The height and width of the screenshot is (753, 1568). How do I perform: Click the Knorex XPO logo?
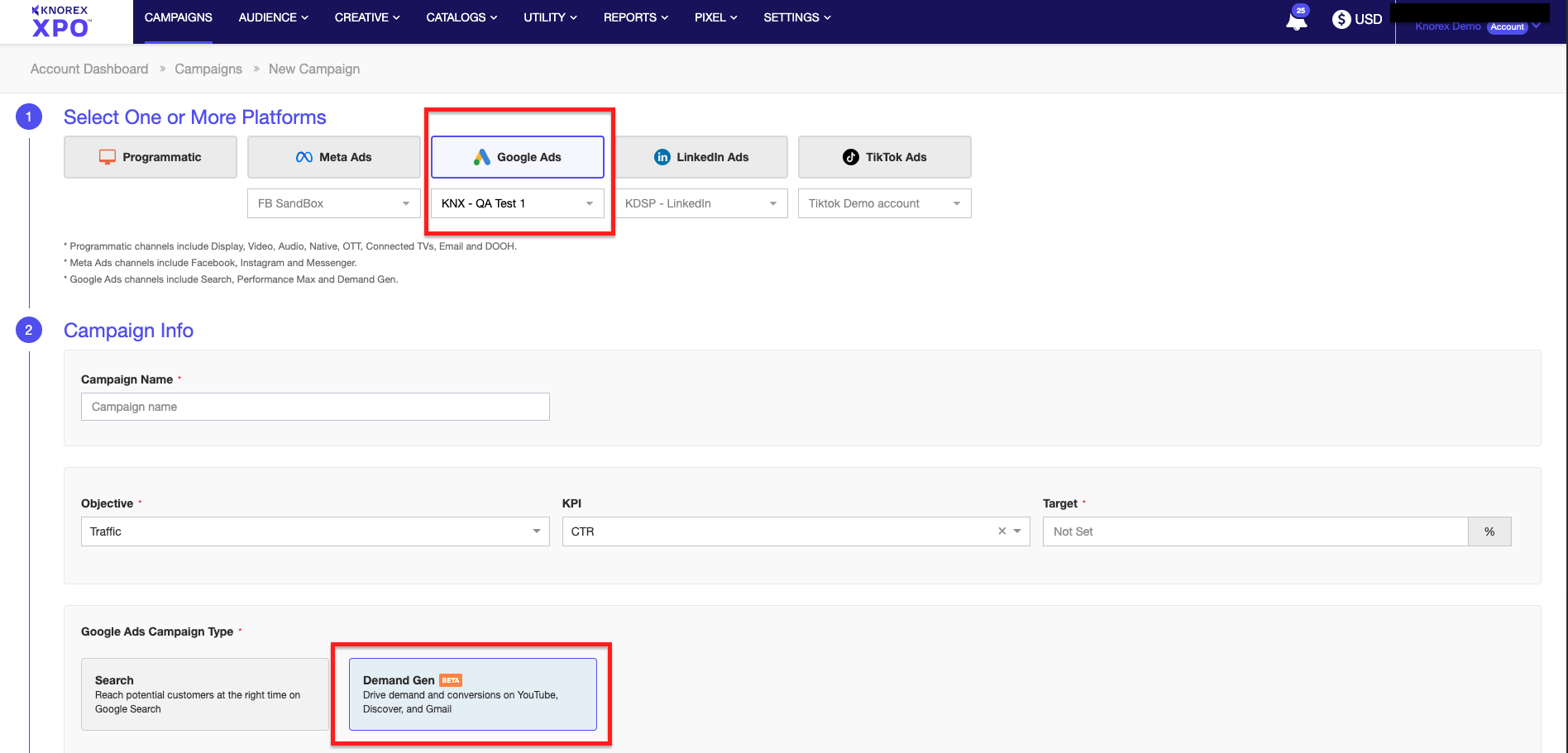[60, 21]
